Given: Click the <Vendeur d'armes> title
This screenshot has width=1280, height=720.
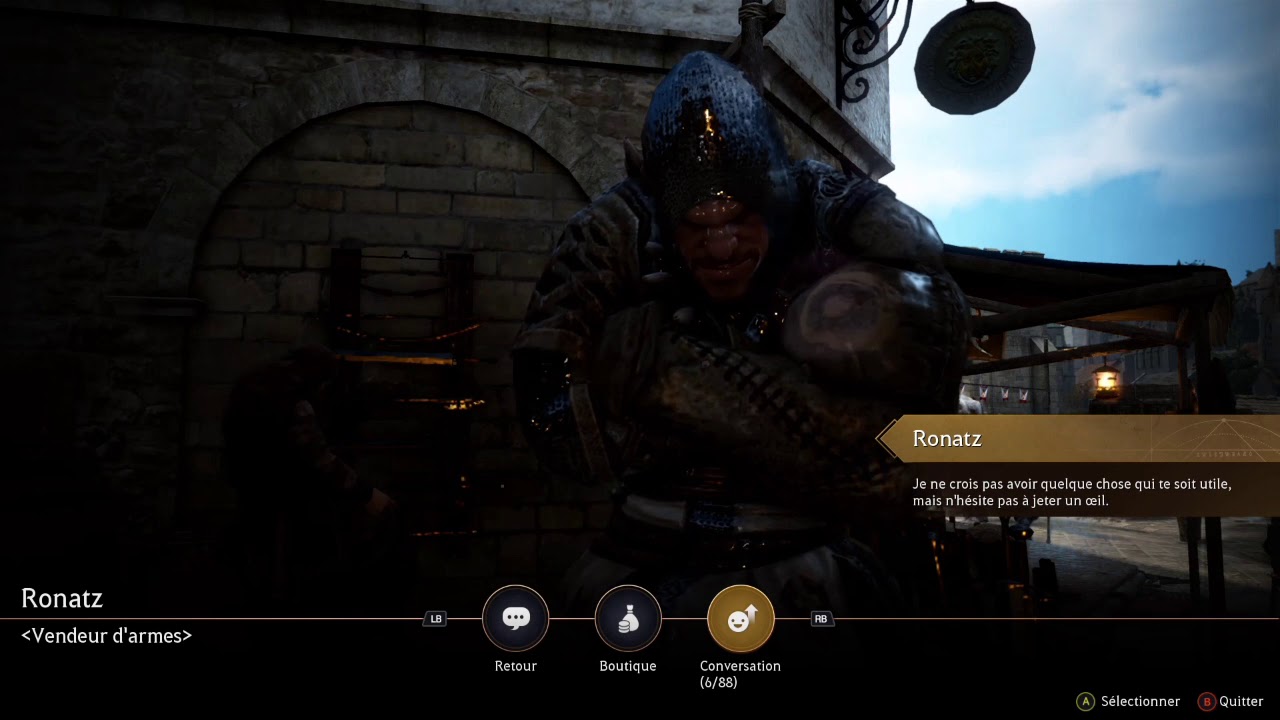Looking at the screenshot, I should click(106, 636).
